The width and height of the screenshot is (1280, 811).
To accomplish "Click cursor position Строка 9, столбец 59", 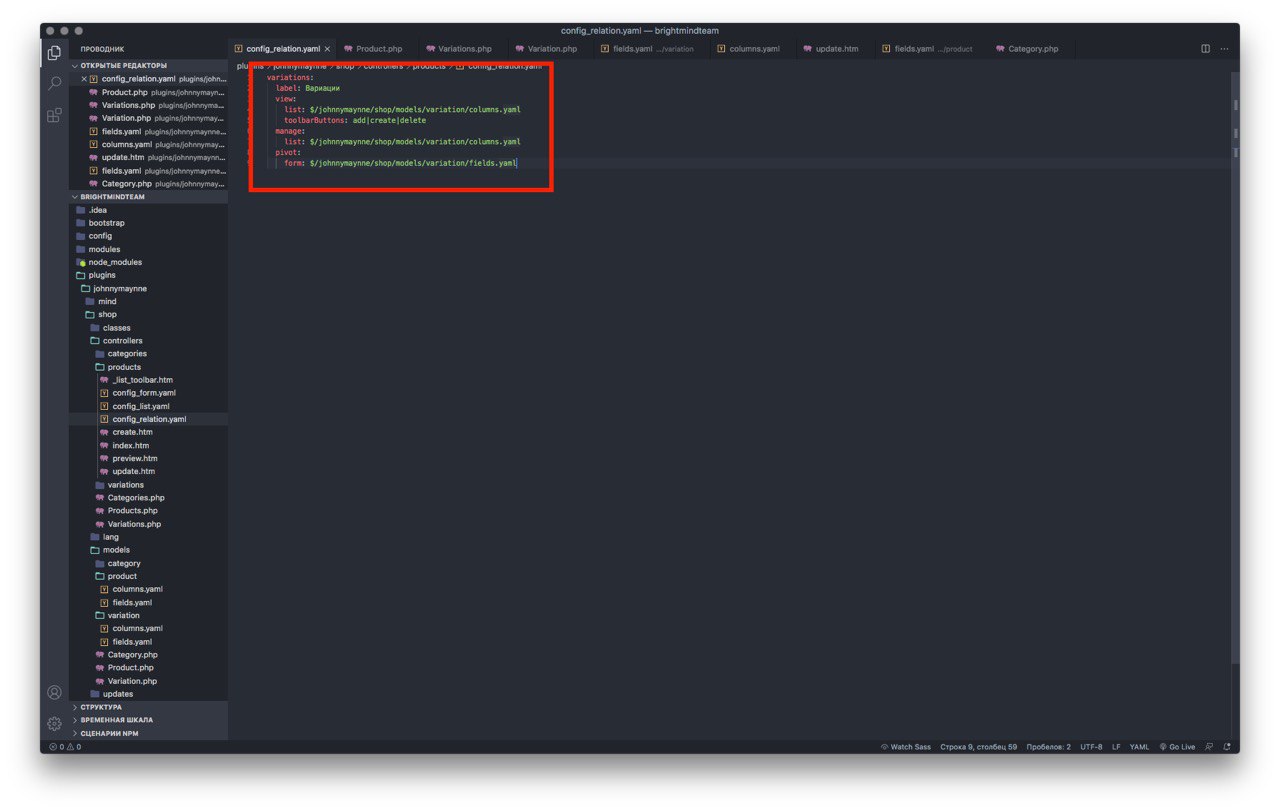I will 979,747.
